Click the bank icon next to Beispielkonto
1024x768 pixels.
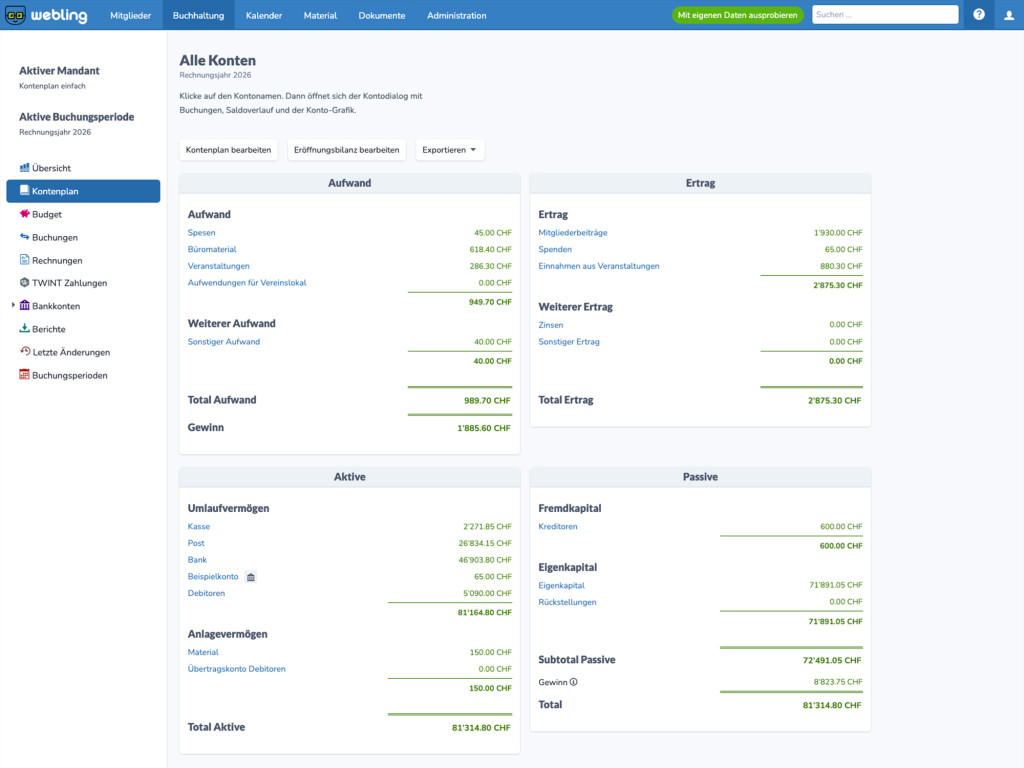251,577
